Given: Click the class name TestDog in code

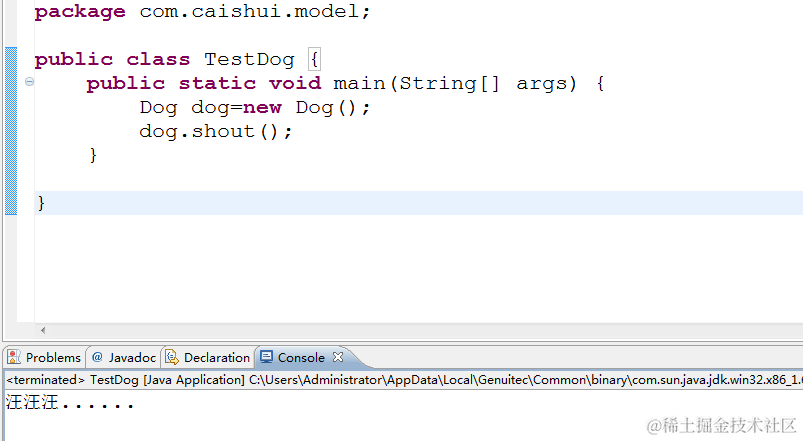Looking at the screenshot, I should (x=249, y=59).
